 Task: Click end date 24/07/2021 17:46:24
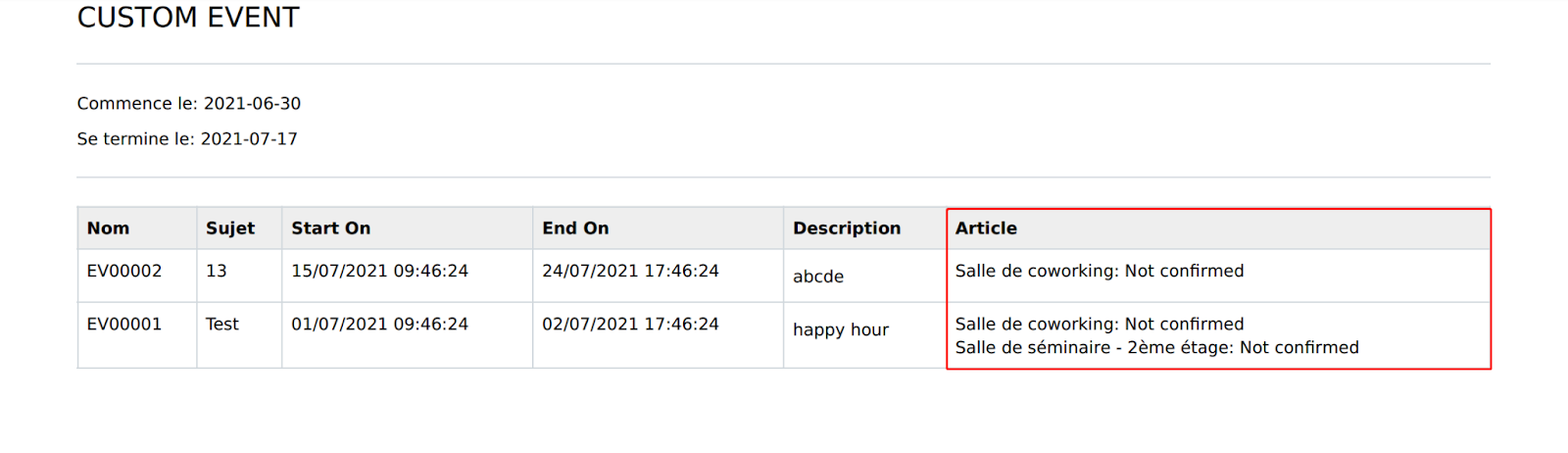[x=630, y=271]
